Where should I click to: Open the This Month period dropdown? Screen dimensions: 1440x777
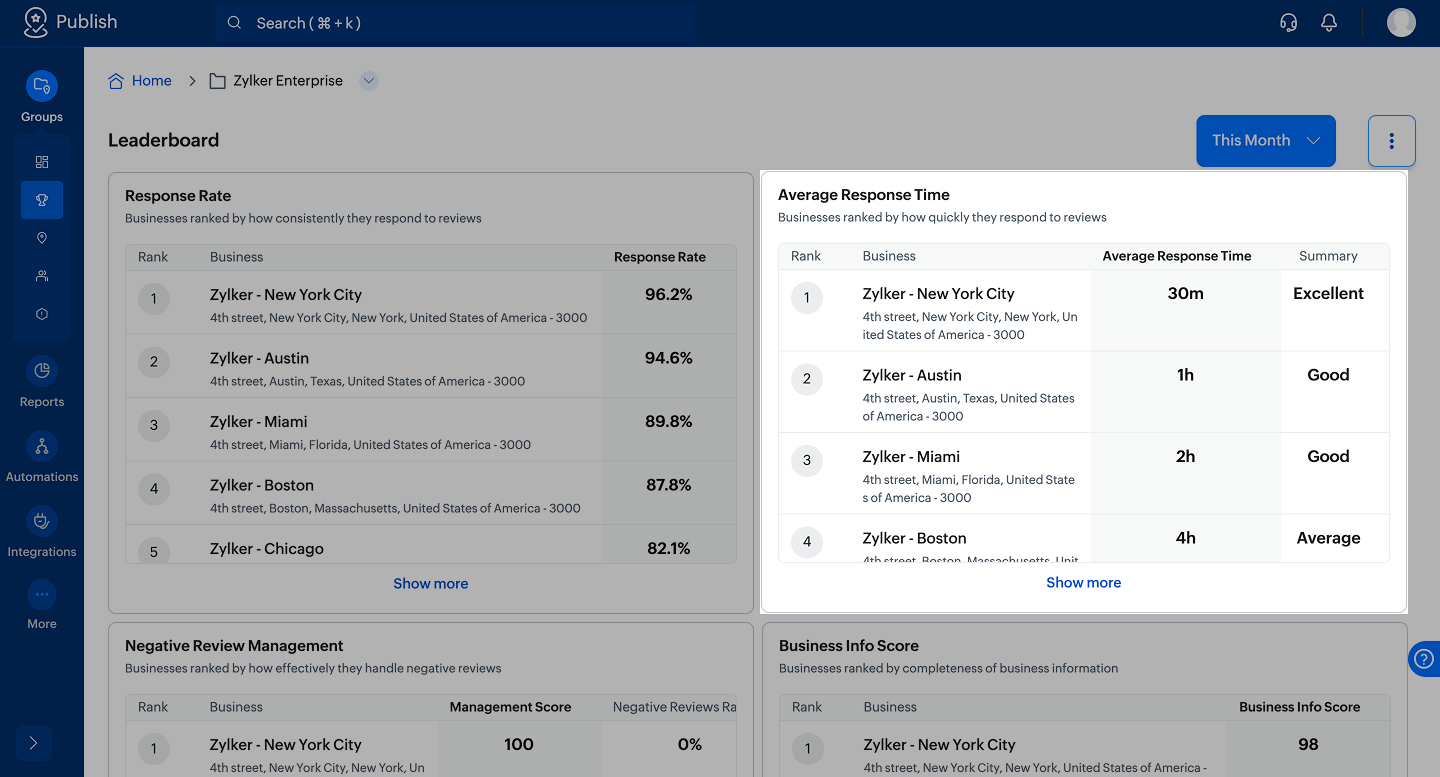coord(1266,141)
